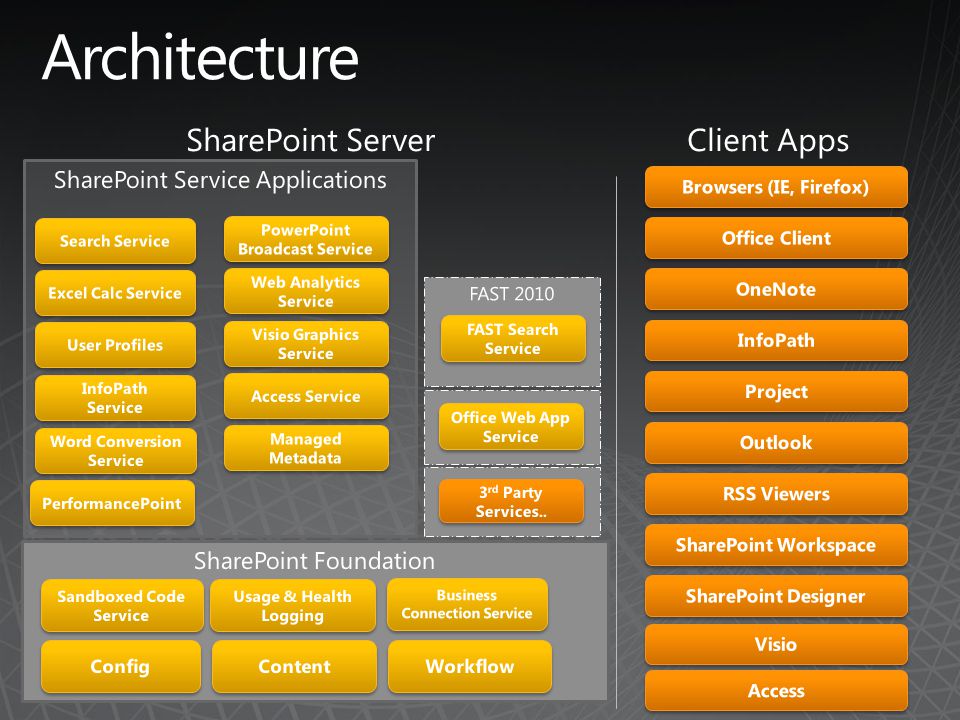Click the Office Web App Service box
Viewport: 960px width, 720px height.
point(511,427)
